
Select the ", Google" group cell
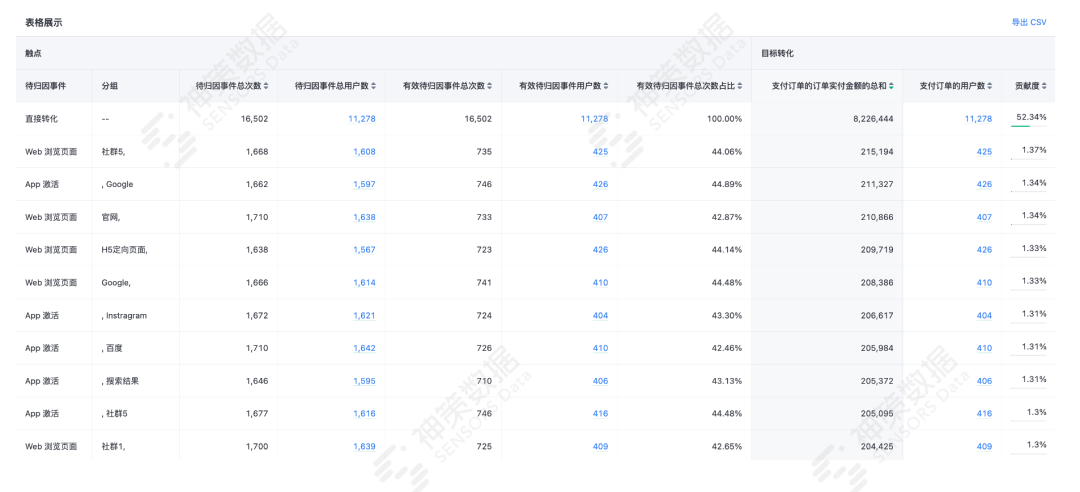click(x=136, y=184)
